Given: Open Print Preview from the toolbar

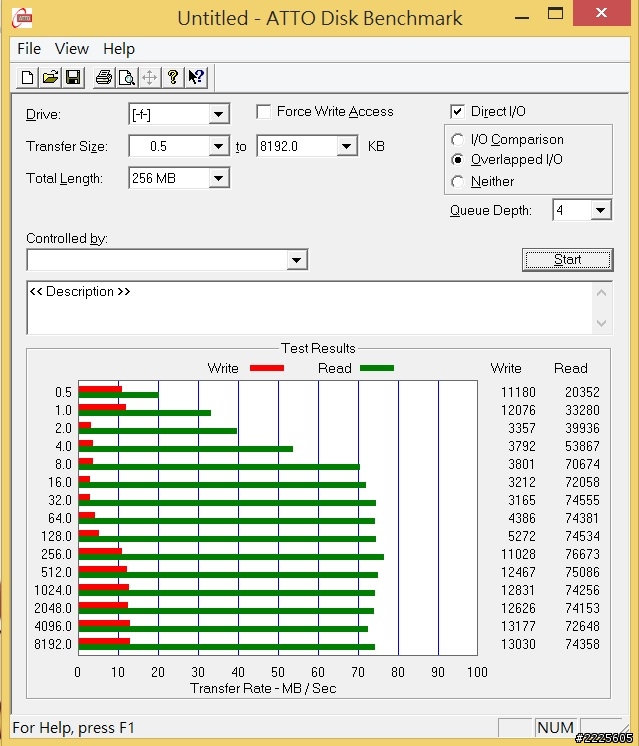Looking at the screenshot, I should 127,77.
